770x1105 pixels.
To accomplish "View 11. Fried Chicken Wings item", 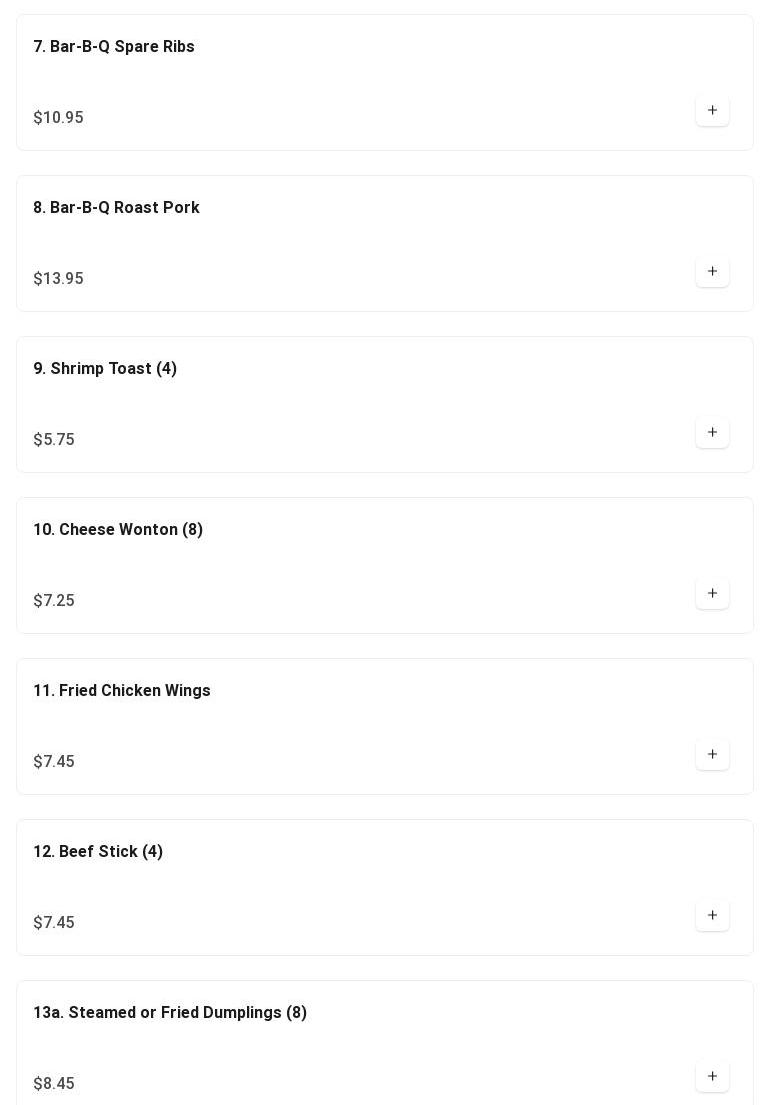I will tap(122, 691).
